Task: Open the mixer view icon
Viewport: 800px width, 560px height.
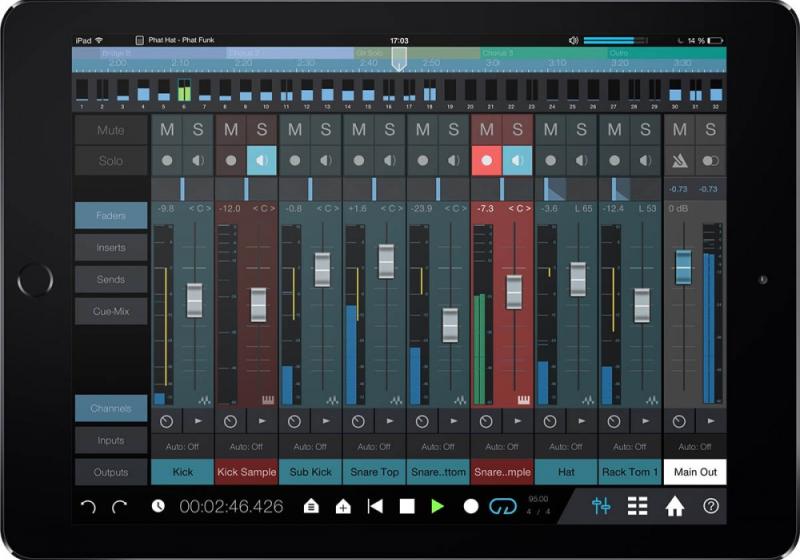Action: point(601,506)
